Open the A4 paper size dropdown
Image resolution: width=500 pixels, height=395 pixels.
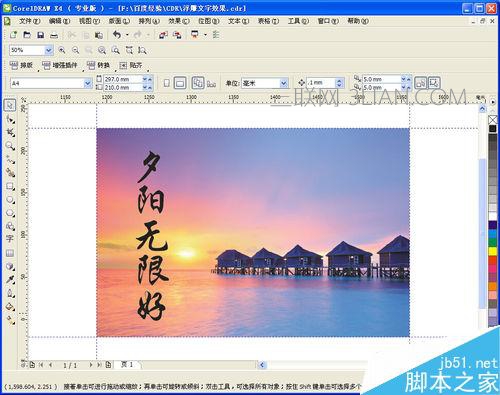(88, 83)
